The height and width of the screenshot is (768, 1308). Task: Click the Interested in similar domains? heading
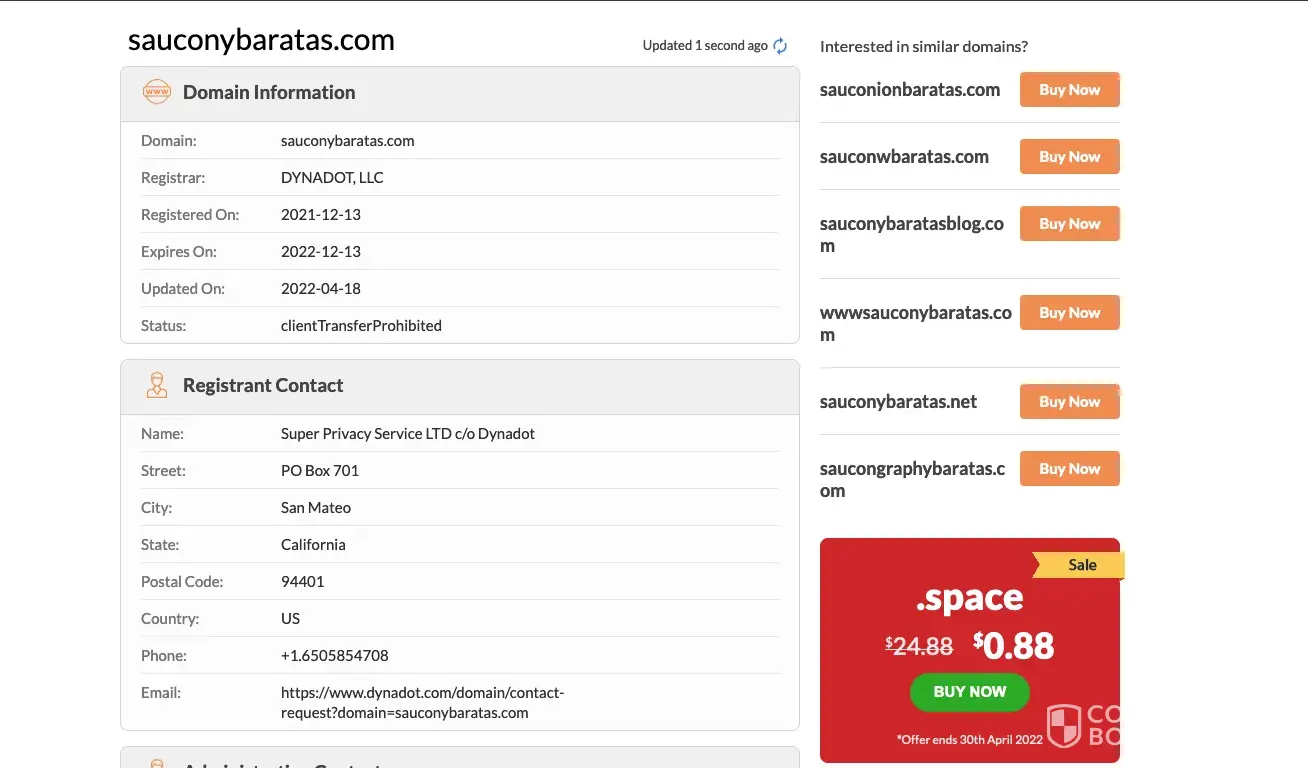pyautogui.click(x=924, y=46)
